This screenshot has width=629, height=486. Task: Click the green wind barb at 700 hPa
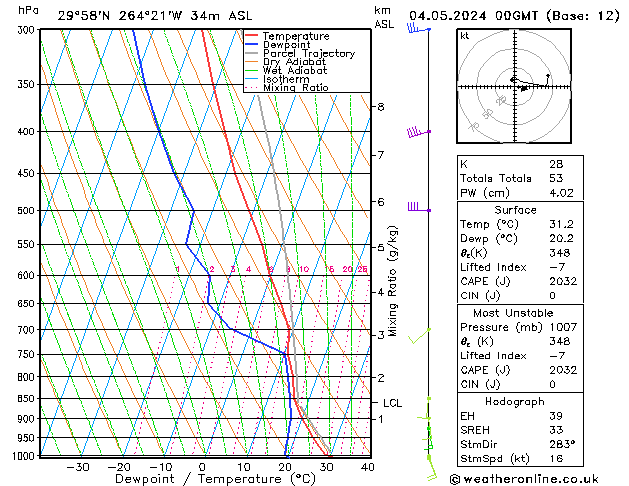click(x=419, y=336)
